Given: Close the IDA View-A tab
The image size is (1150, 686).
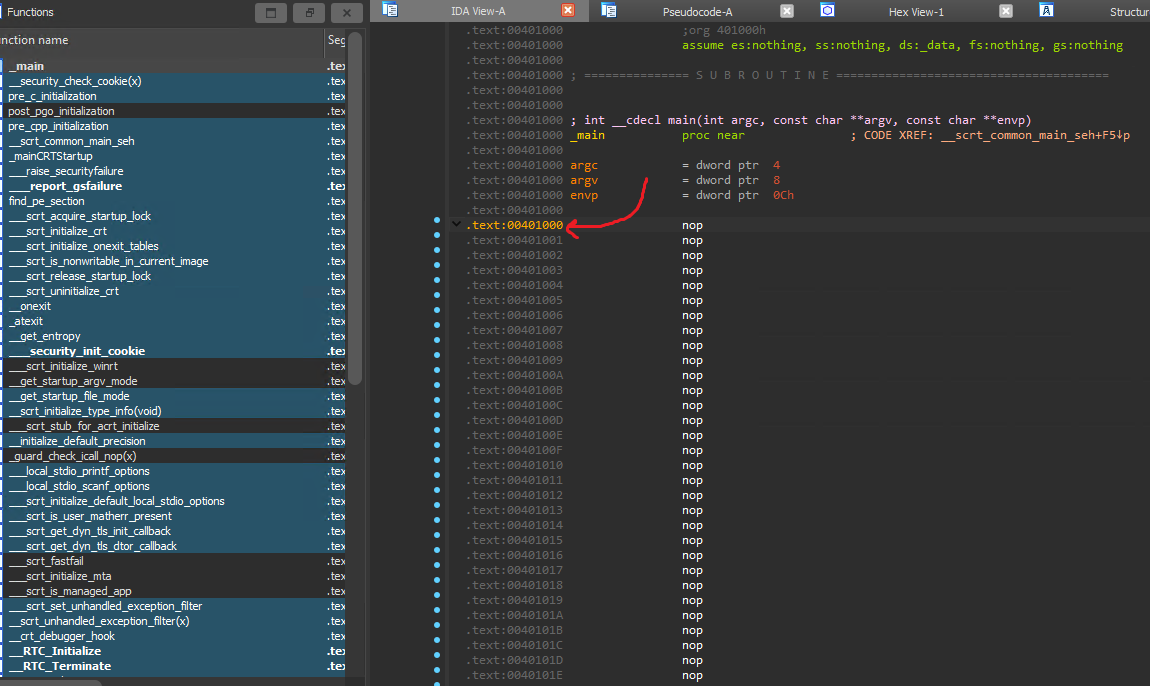Looking at the screenshot, I should 568,11.
